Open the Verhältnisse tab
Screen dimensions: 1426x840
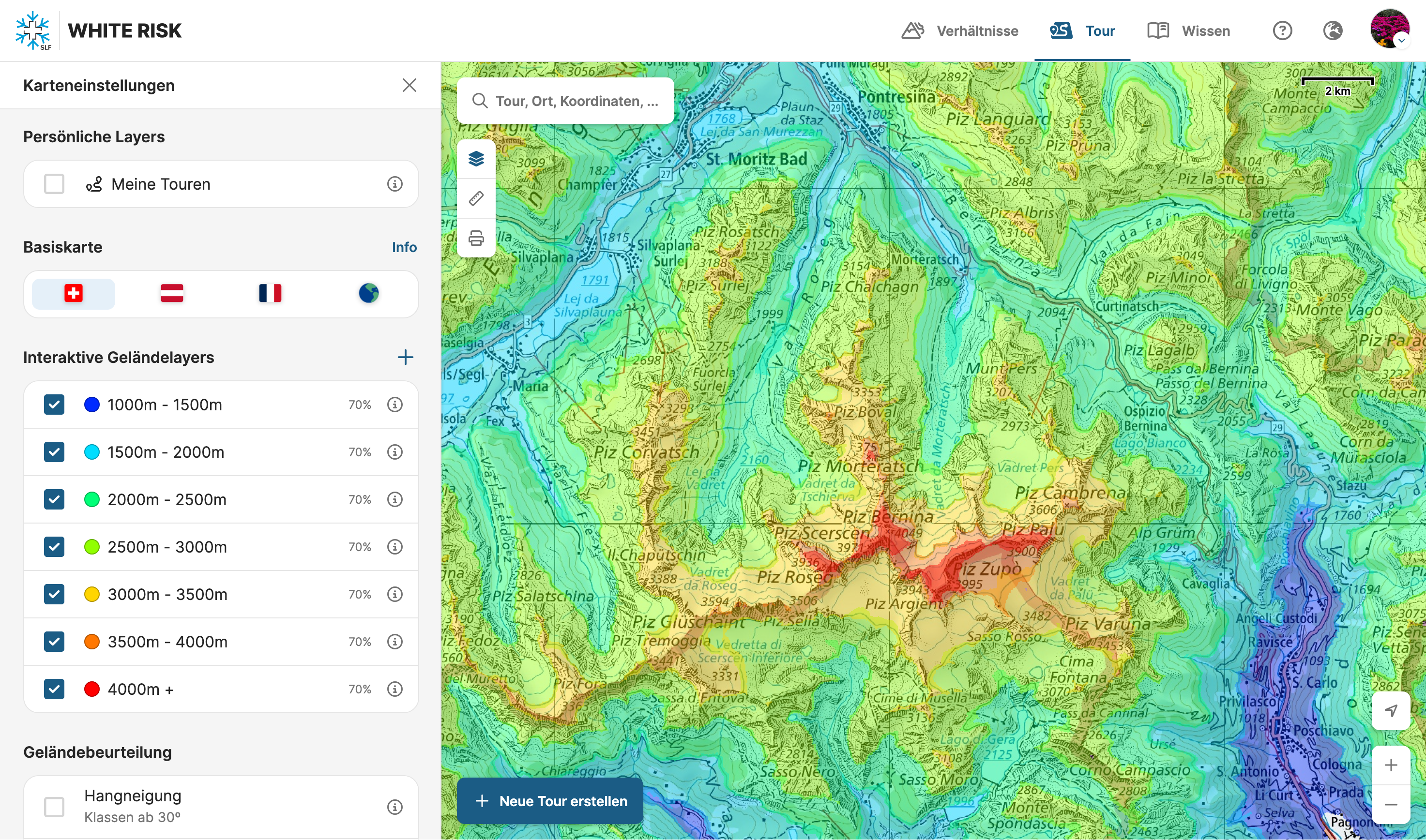tap(960, 30)
